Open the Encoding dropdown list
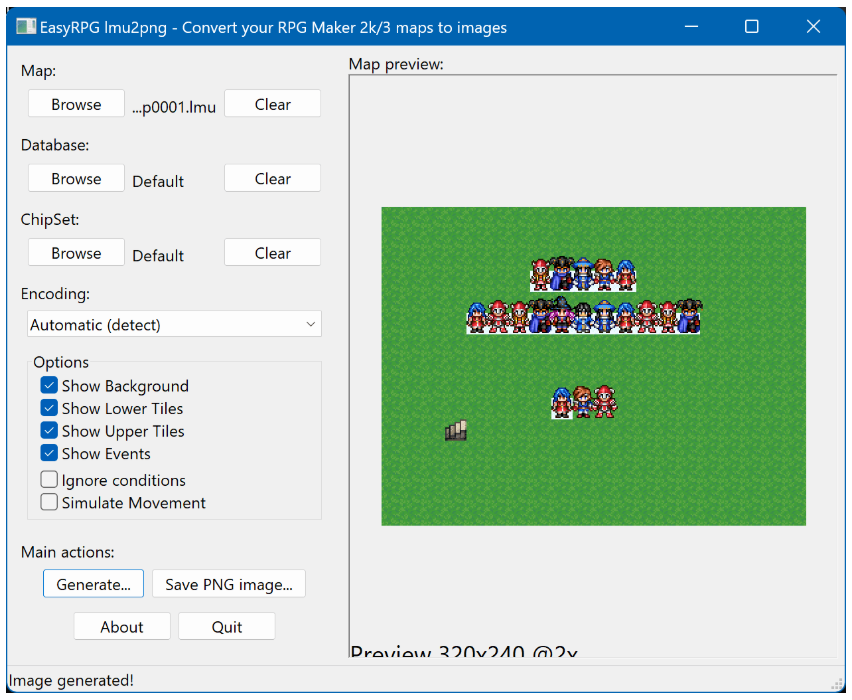Screen dimensions: 852x700 [x=174, y=324]
